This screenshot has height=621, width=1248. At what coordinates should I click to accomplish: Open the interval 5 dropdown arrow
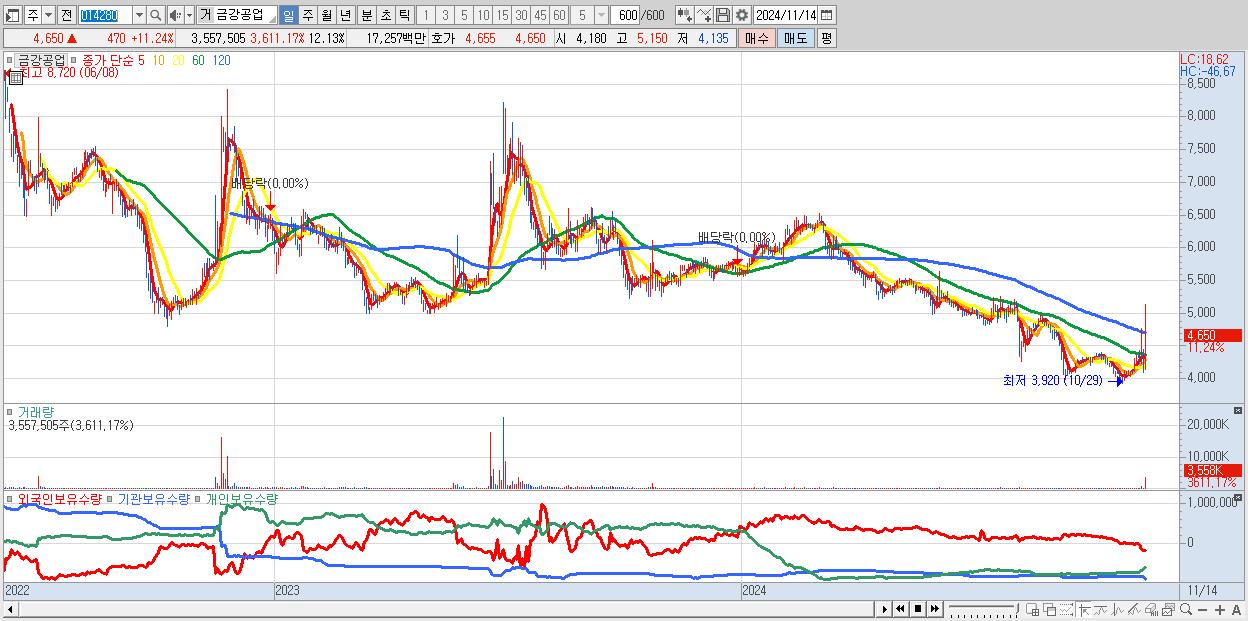[600, 15]
